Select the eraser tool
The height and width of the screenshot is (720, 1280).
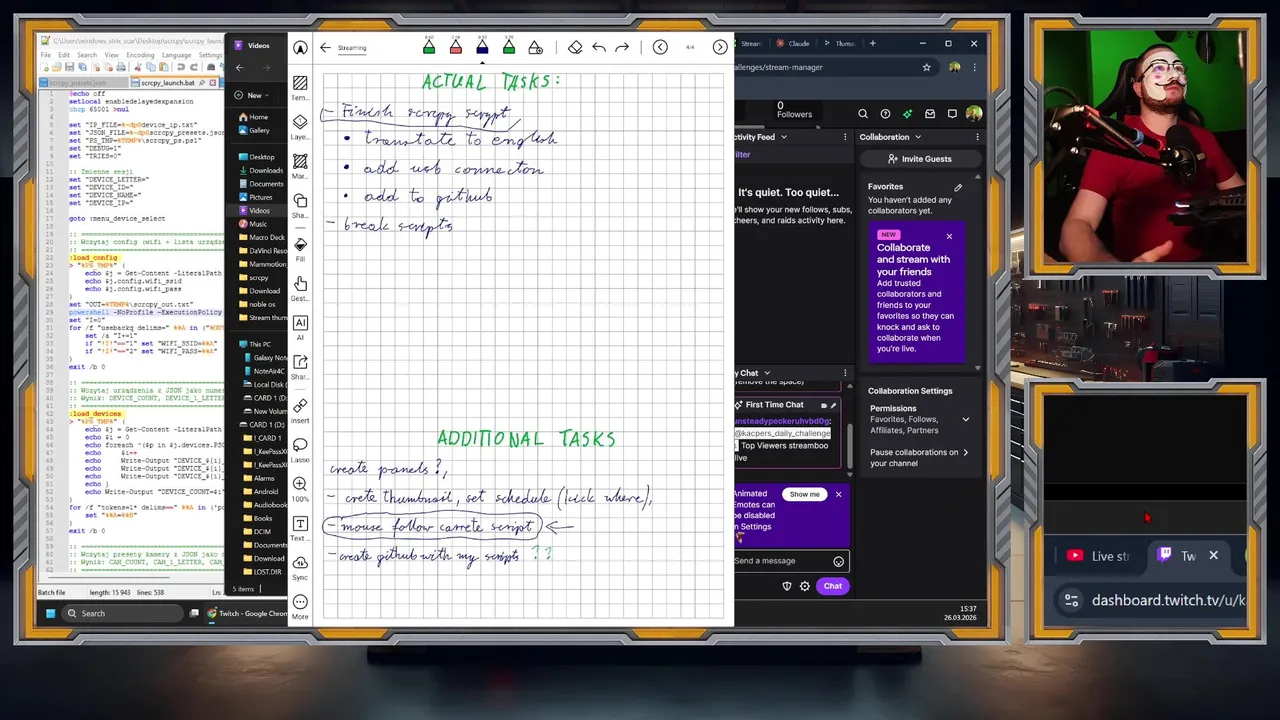point(575,47)
